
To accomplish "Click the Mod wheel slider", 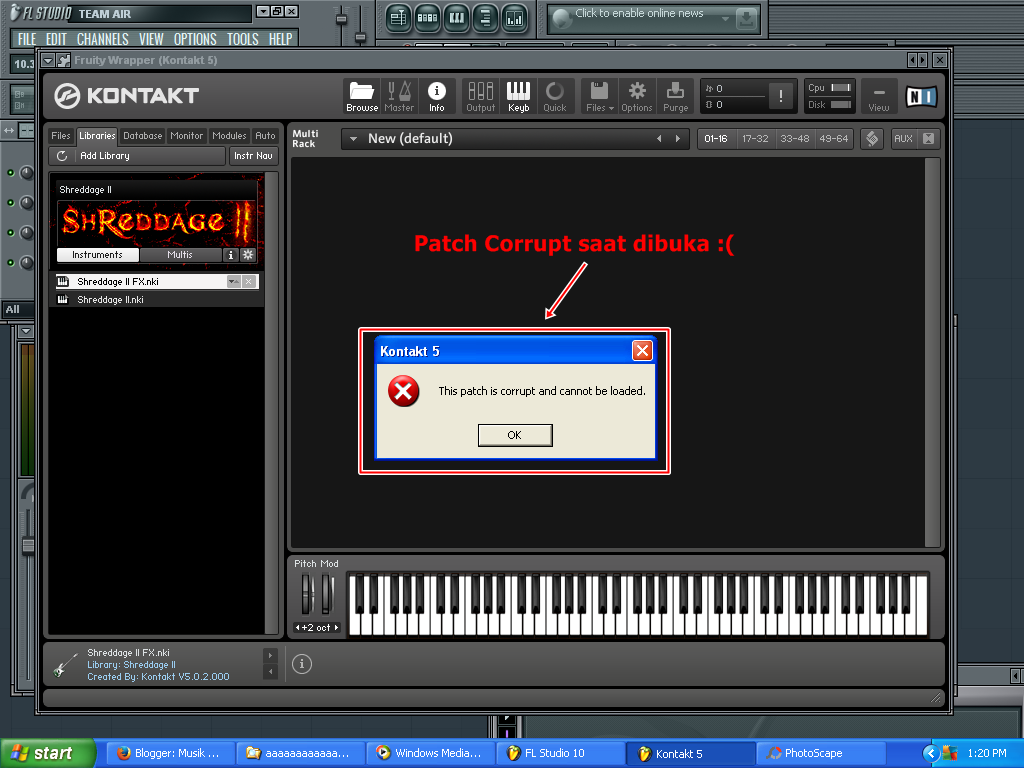I will [328, 594].
